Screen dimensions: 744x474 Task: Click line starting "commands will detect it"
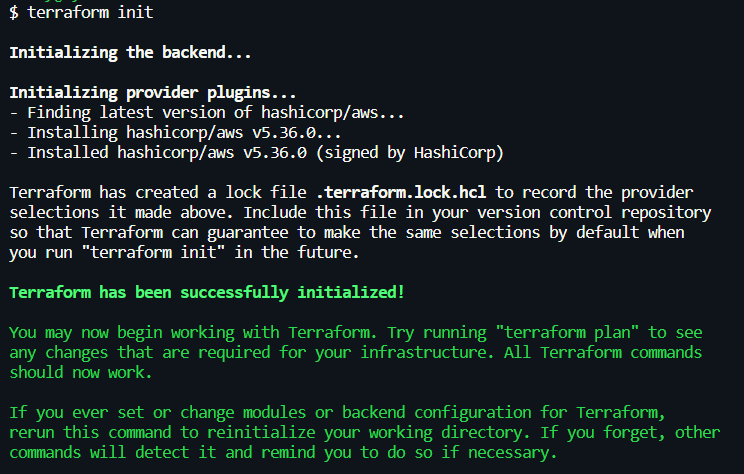(283, 453)
